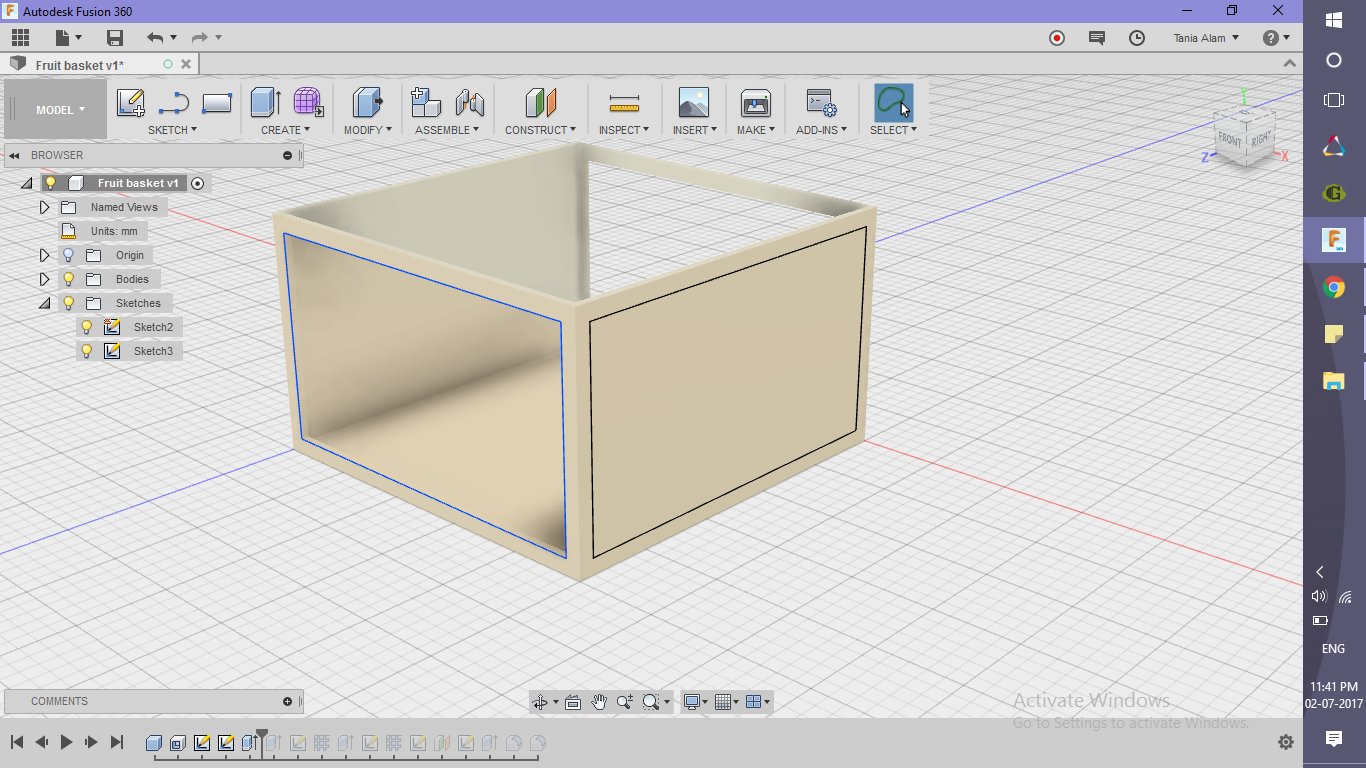The height and width of the screenshot is (768, 1366).
Task: Open the Viewports layout dropdown
Action: click(x=759, y=702)
